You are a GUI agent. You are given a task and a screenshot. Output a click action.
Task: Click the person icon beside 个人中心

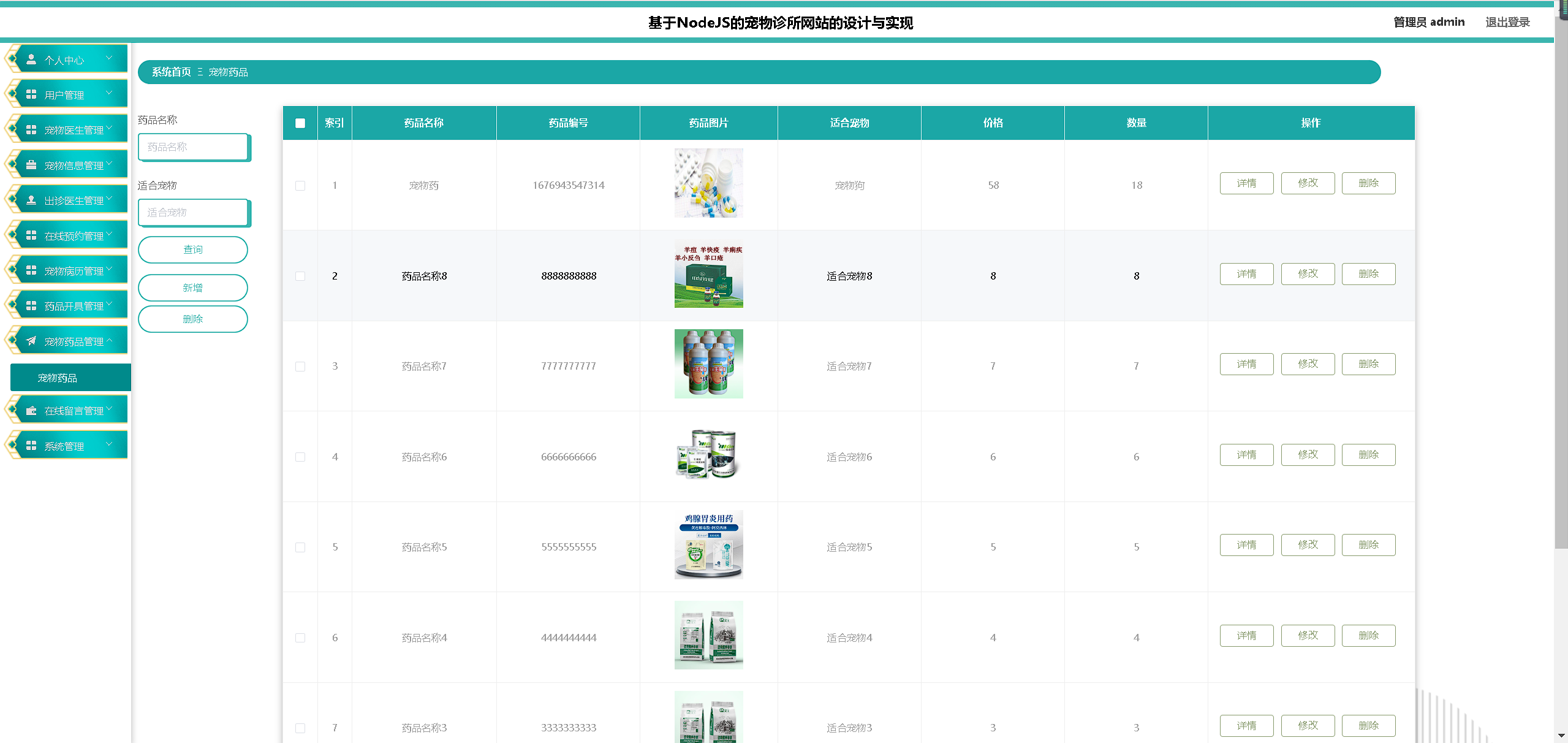31,59
